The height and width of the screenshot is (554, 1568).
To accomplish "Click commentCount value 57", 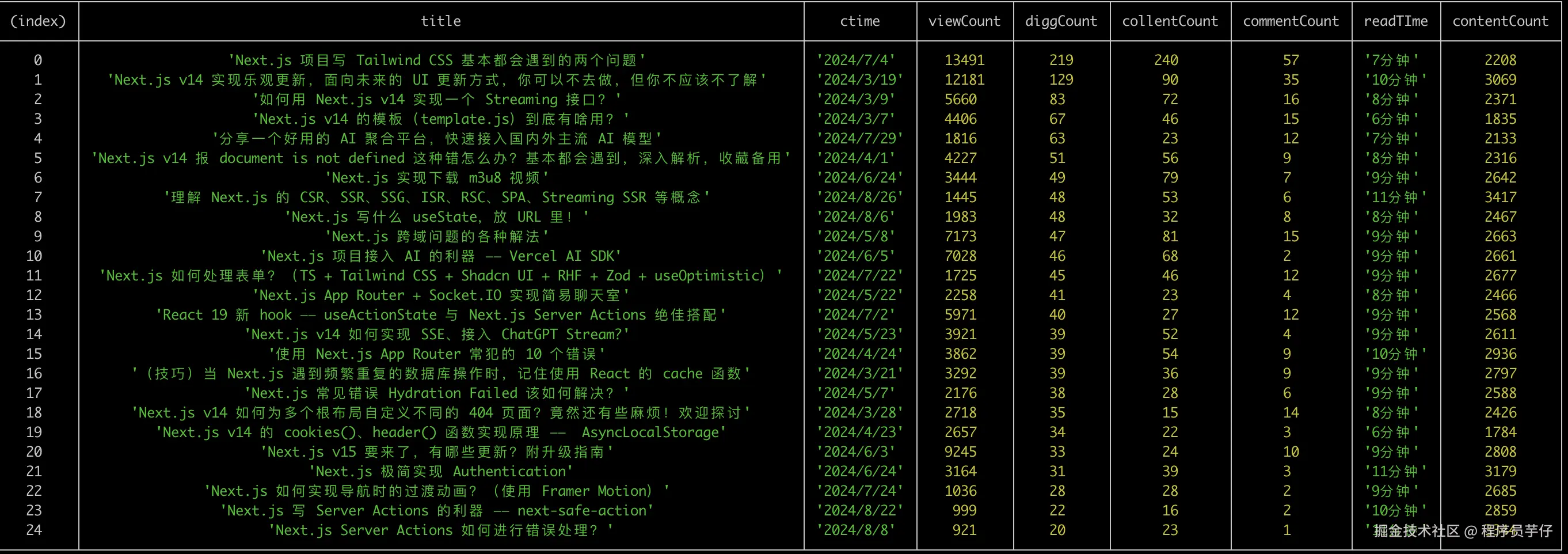I will pos(1291,60).
